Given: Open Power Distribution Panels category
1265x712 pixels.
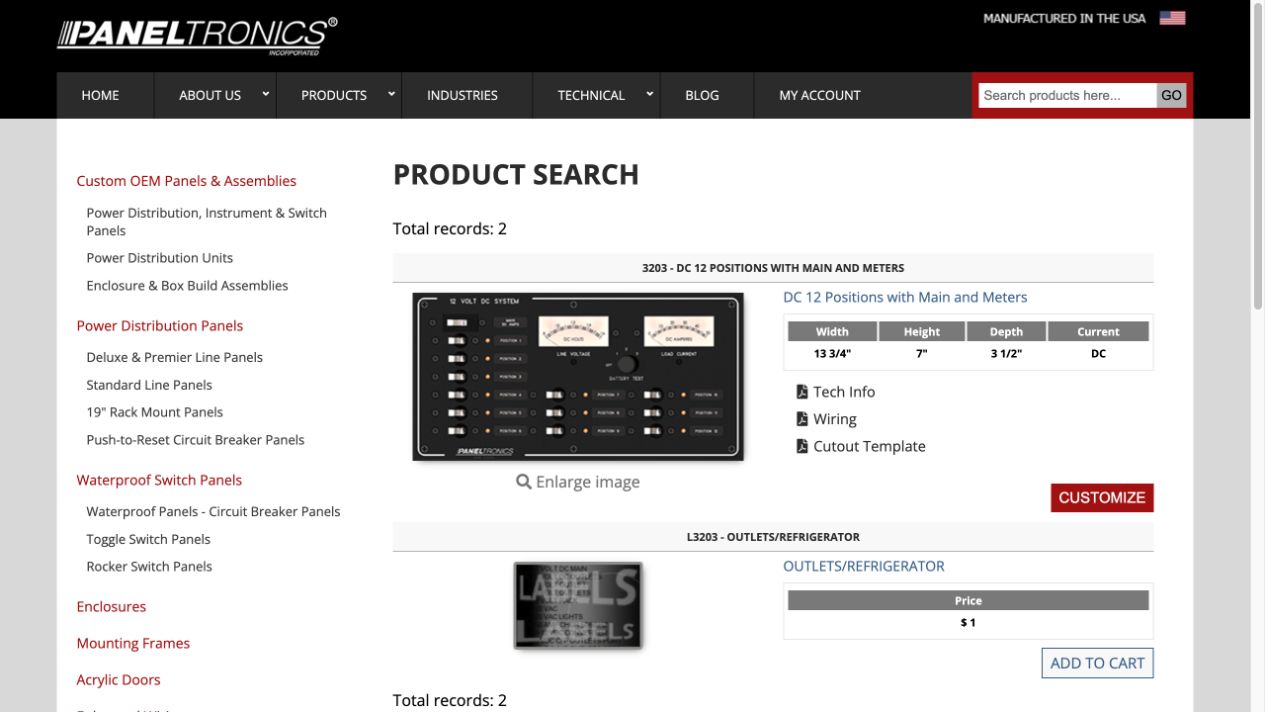Looking at the screenshot, I should click(x=160, y=325).
